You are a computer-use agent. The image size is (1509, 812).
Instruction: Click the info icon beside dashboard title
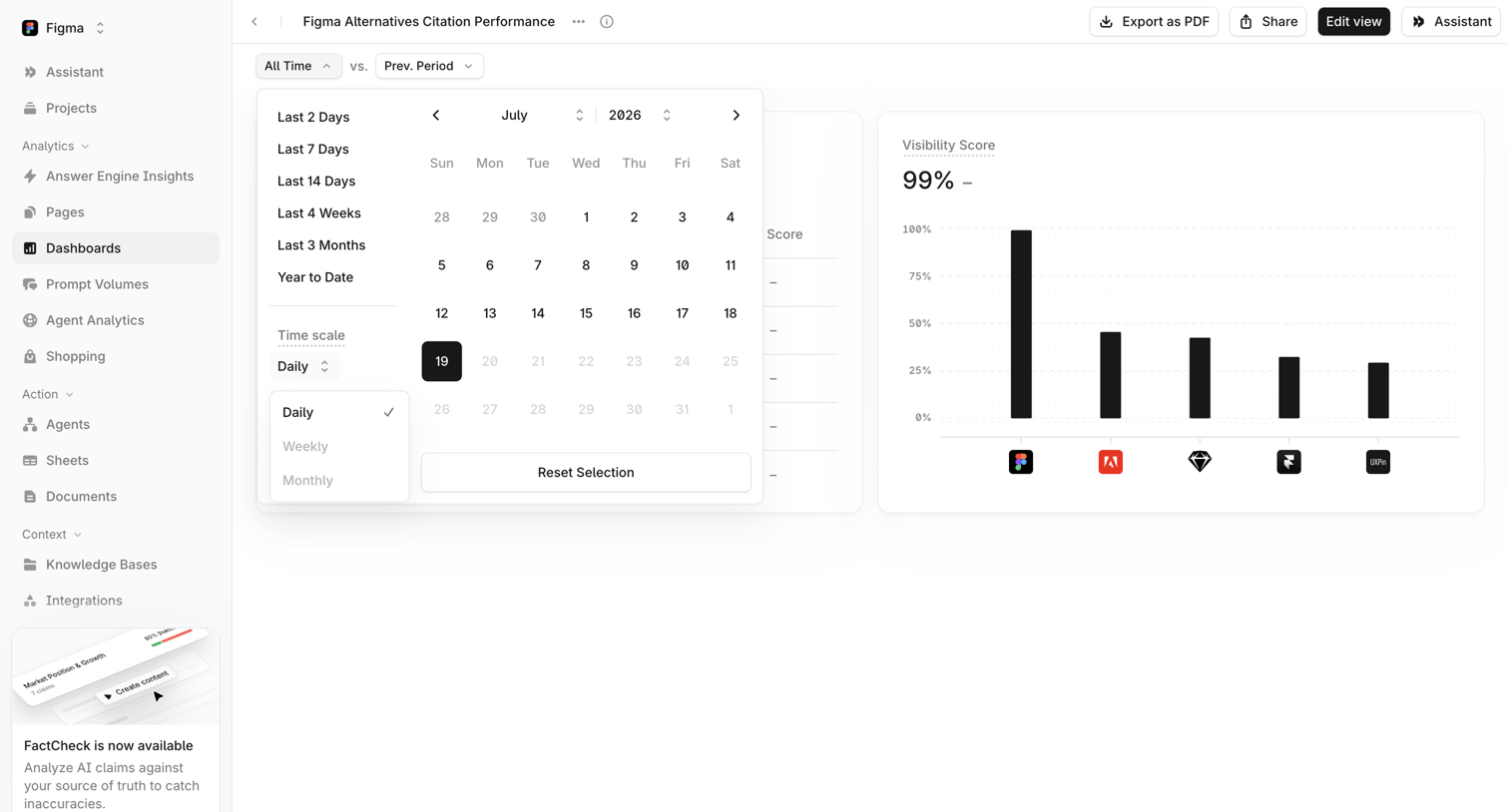(607, 22)
